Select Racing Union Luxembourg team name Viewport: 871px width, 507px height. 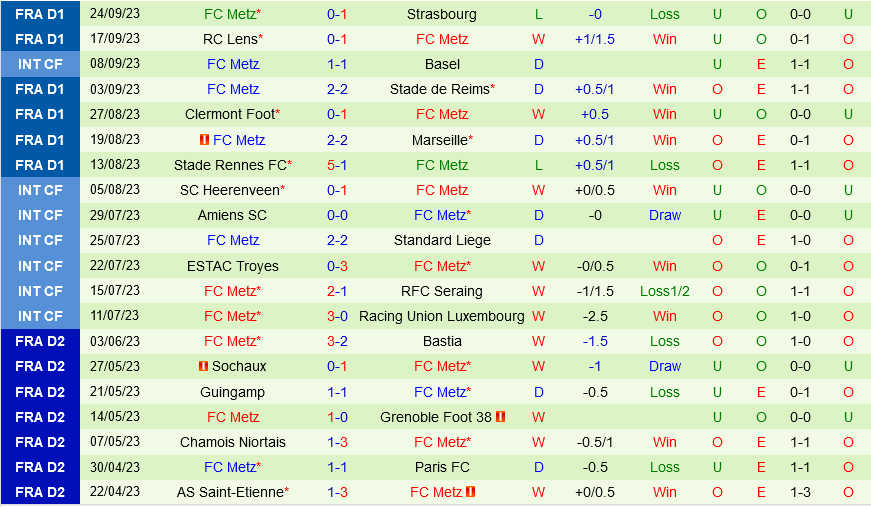tap(442, 316)
